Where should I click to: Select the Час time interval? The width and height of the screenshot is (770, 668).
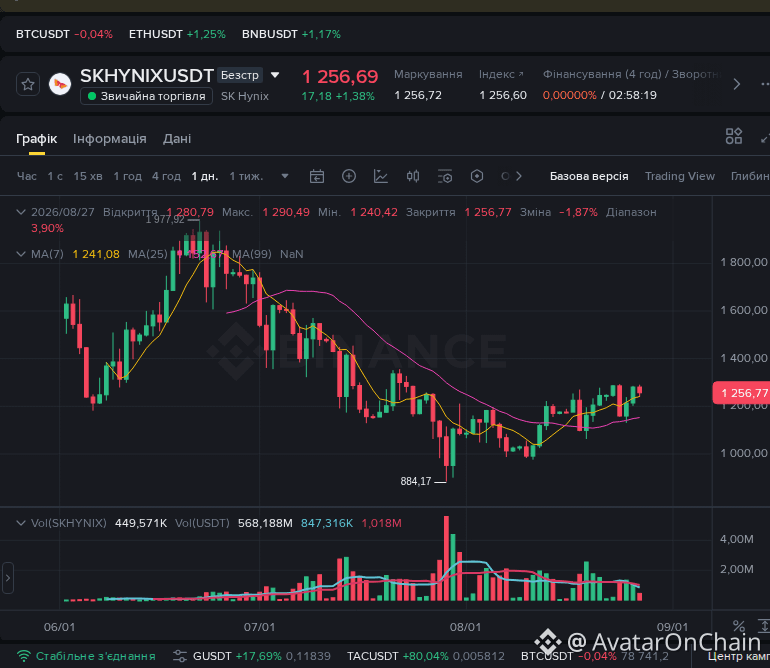pos(27,176)
